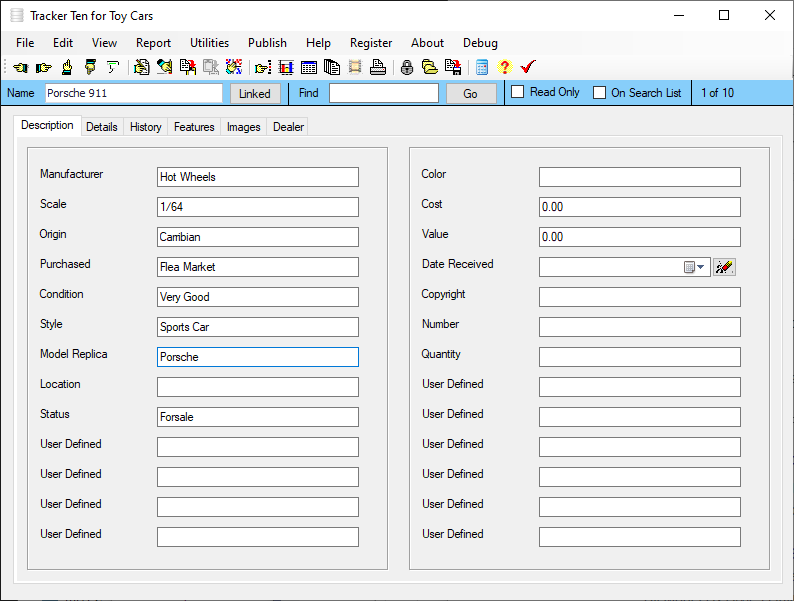Open the calculator tool icon
This screenshot has height=601, width=794.
click(x=482, y=68)
